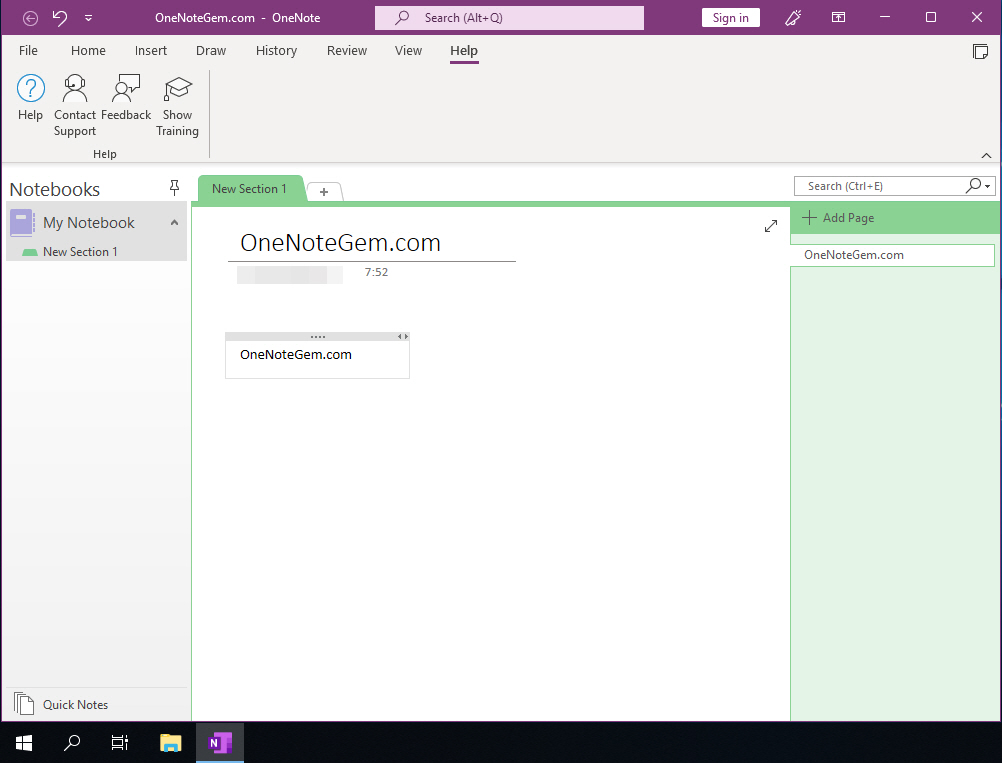Select the OneNoteGem.com page in list
The image size is (1002, 763).
892,255
